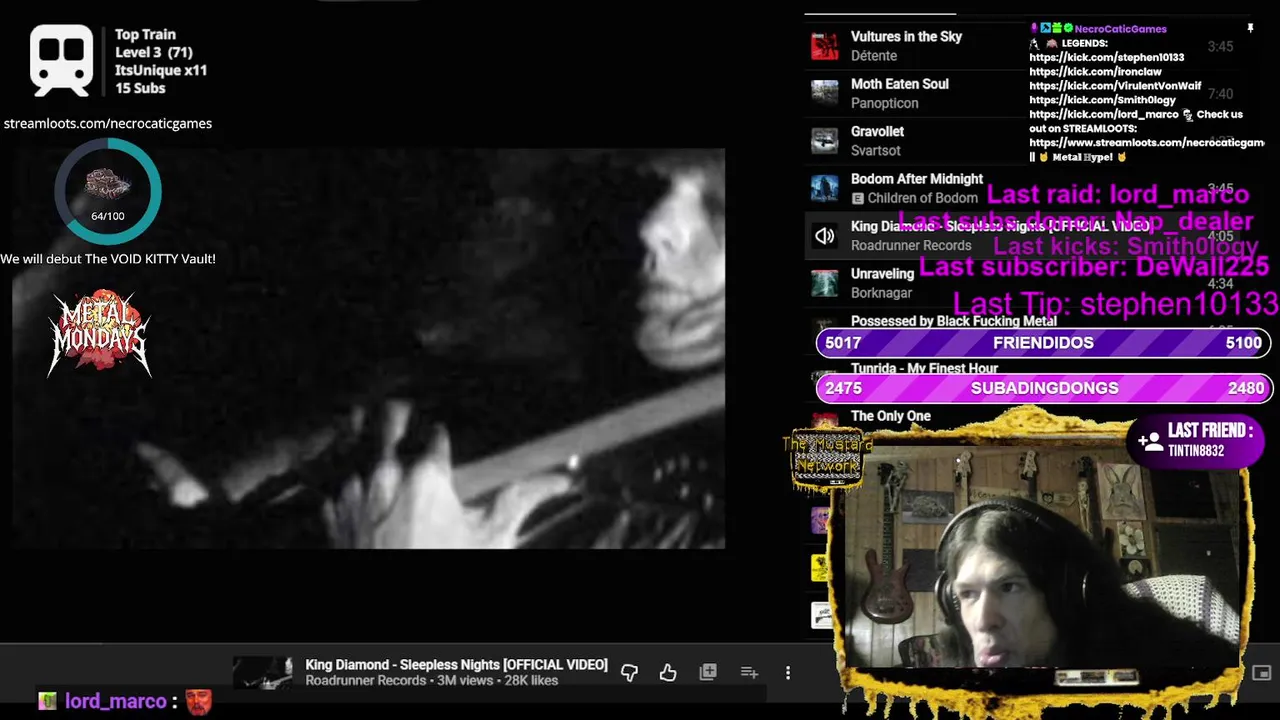This screenshot has width=1280, height=720.
Task: Open the Unraveling album thumbnail
Action: (825, 283)
